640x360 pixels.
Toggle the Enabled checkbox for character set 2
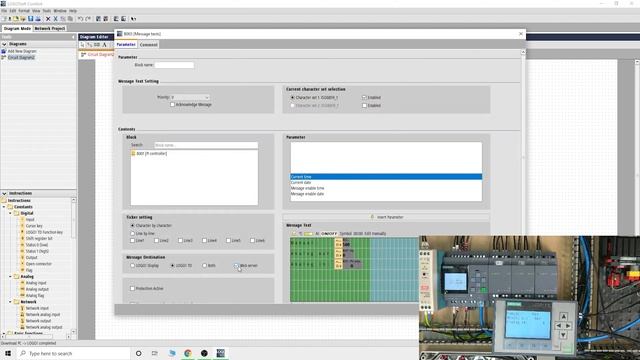tap(364, 105)
